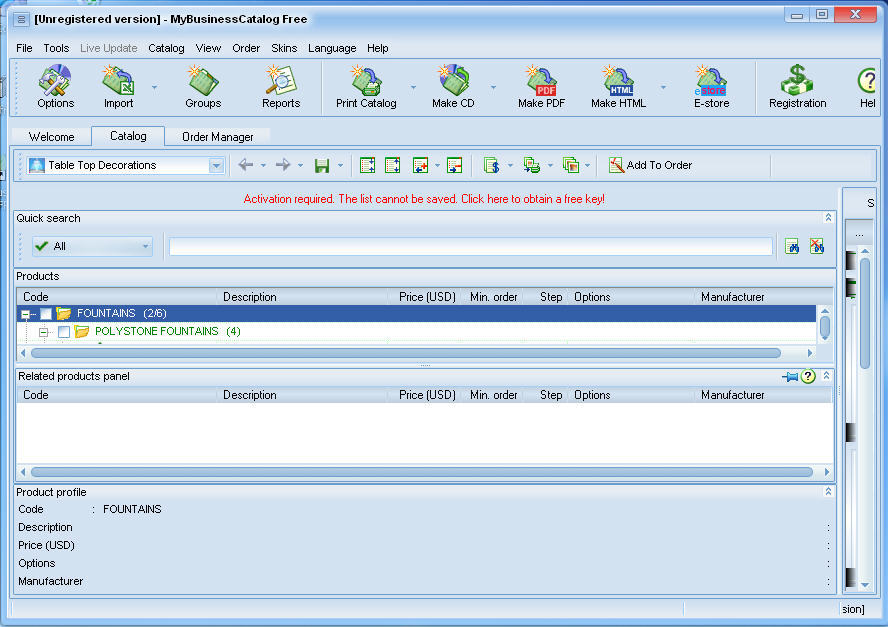Open the Skins menu
This screenshot has height=627, width=888.
pyautogui.click(x=284, y=48)
